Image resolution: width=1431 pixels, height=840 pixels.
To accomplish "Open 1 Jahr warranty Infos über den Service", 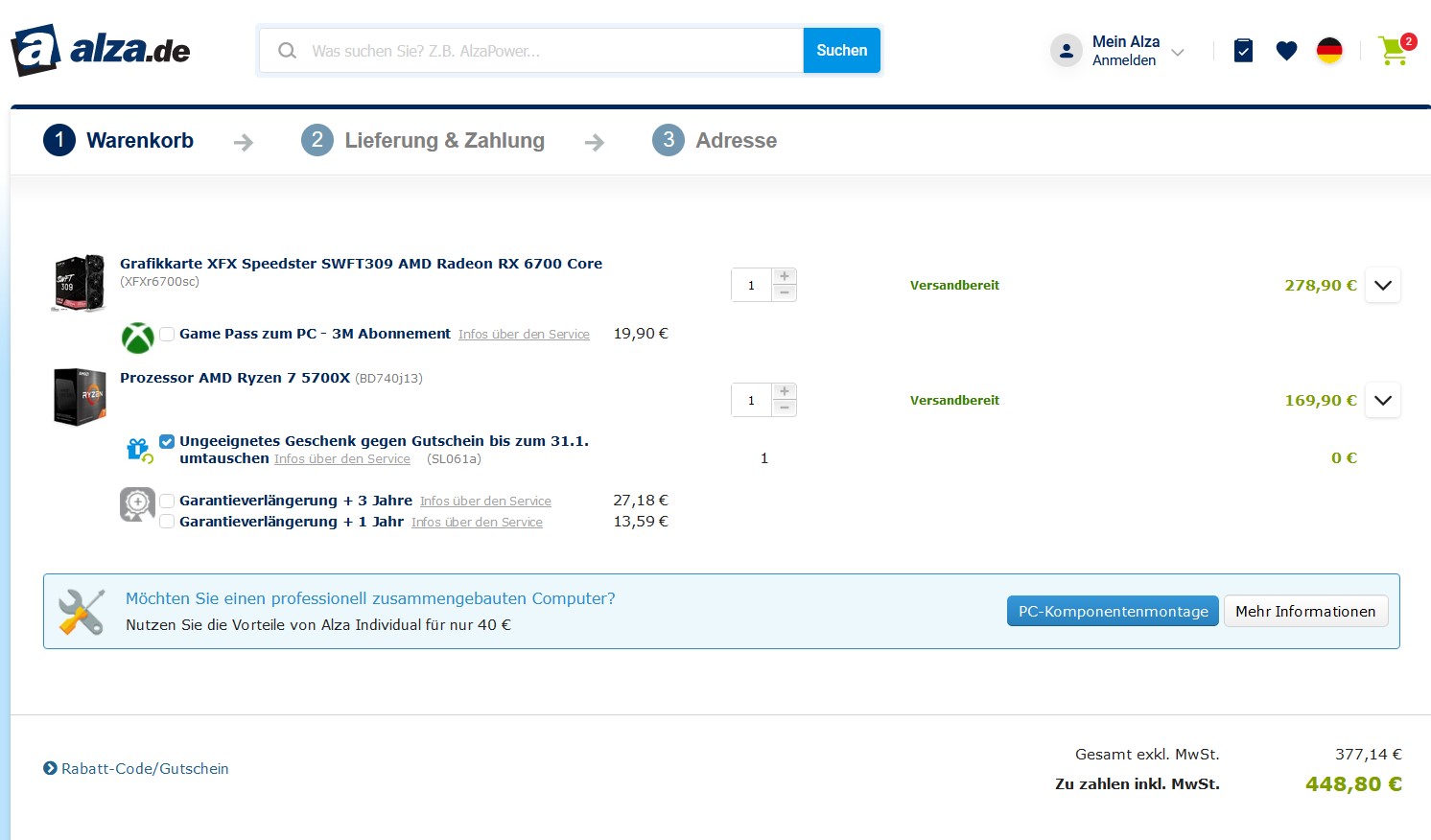I will (477, 522).
